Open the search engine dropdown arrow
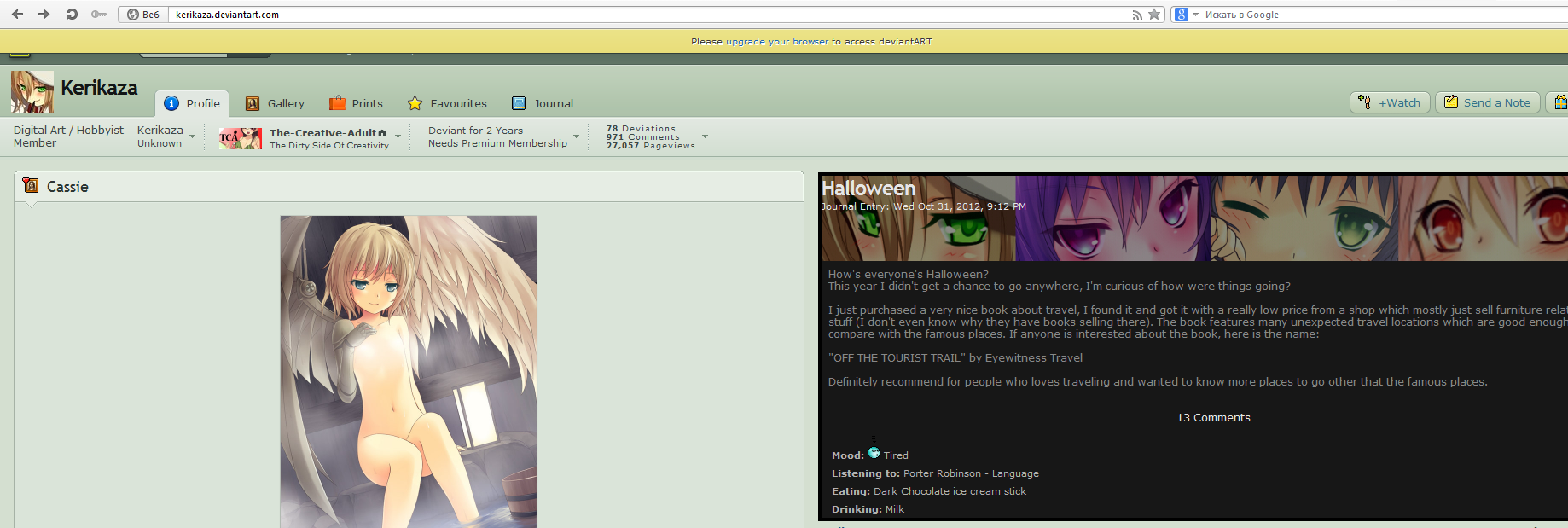 (x=1195, y=15)
